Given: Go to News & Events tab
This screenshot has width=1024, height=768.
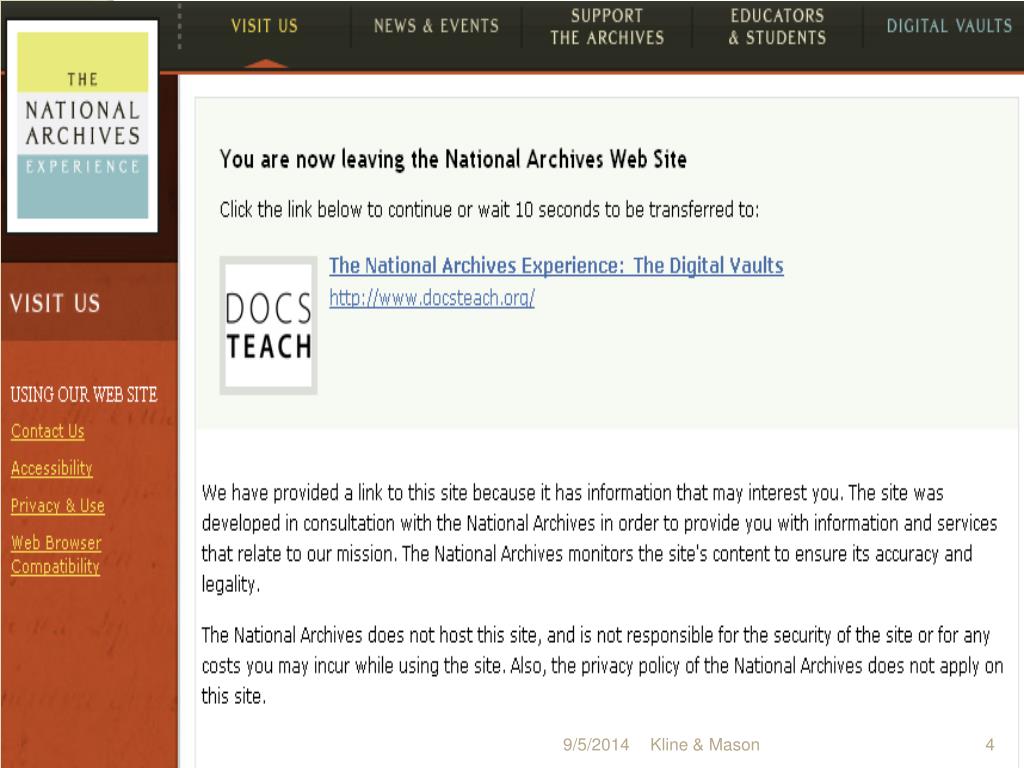Looking at the screenshot, I should 436,26.
